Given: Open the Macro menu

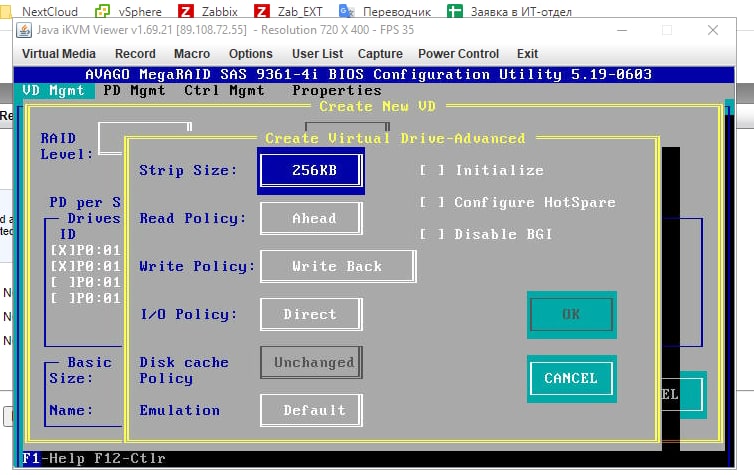Looking at the screenshot, I should click(192, 54).
